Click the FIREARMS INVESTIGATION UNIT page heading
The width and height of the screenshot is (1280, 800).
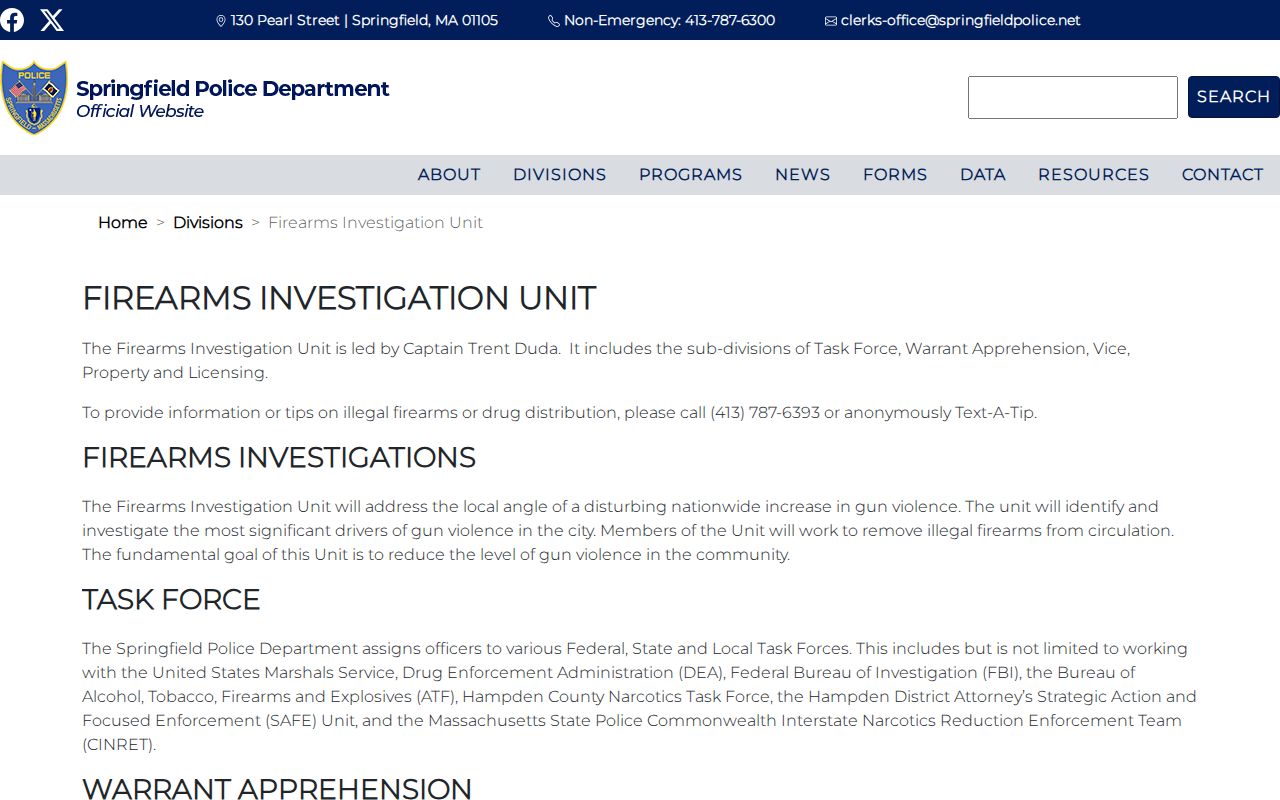(x=339, y=298)
